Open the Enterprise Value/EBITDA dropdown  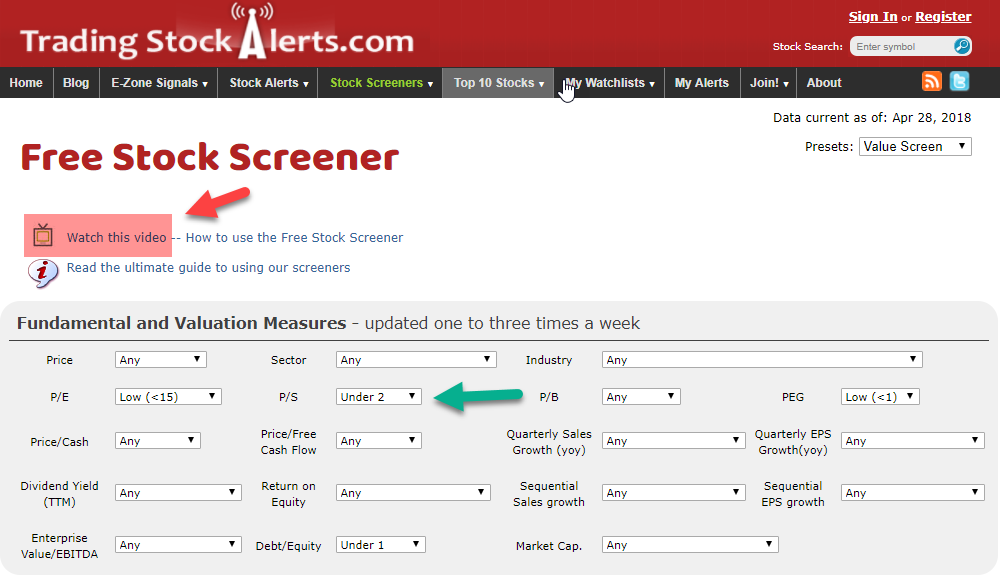[x=178, y=544]
